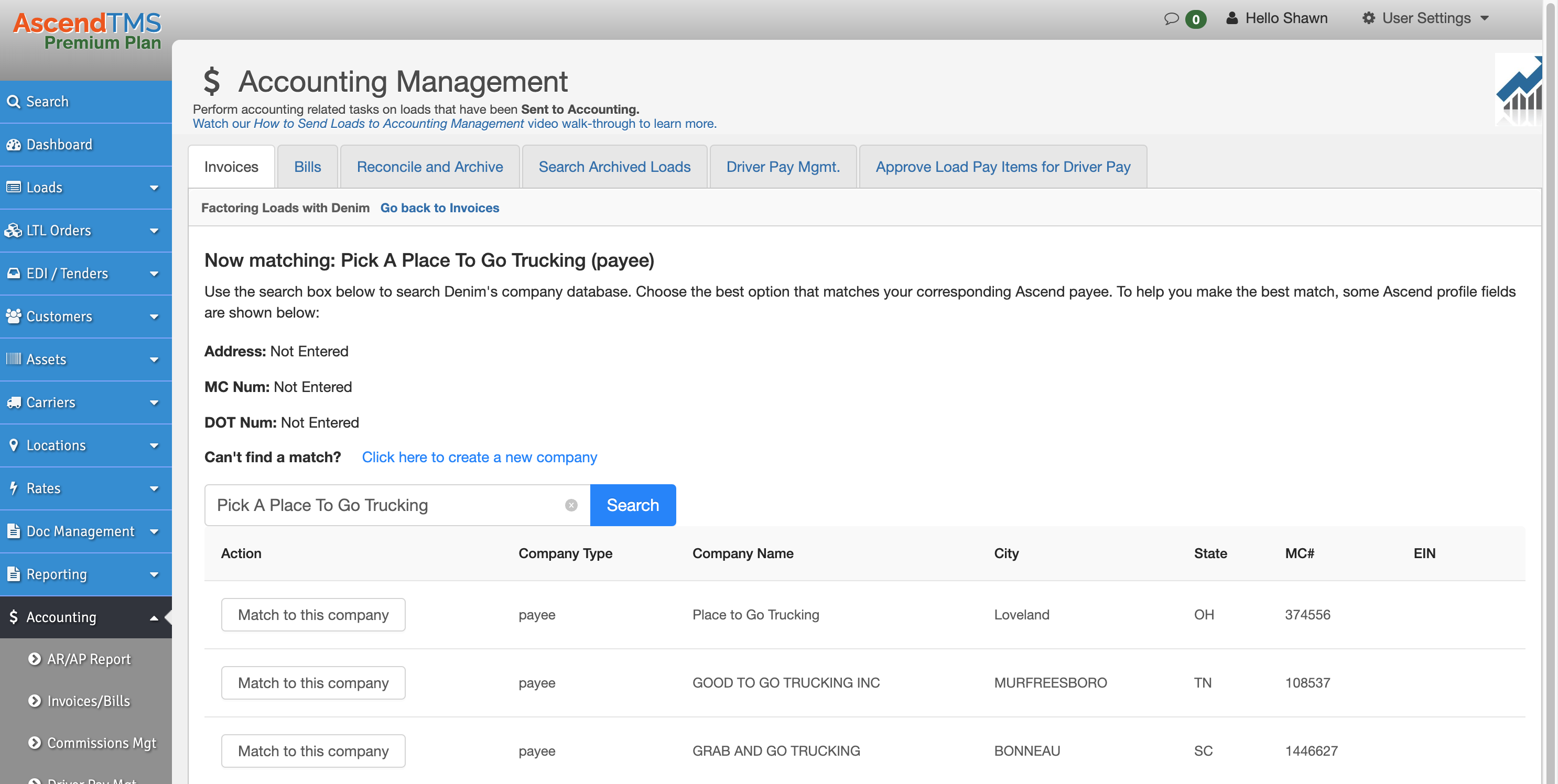Expand the Rates menu arrow

pos(154,488)
